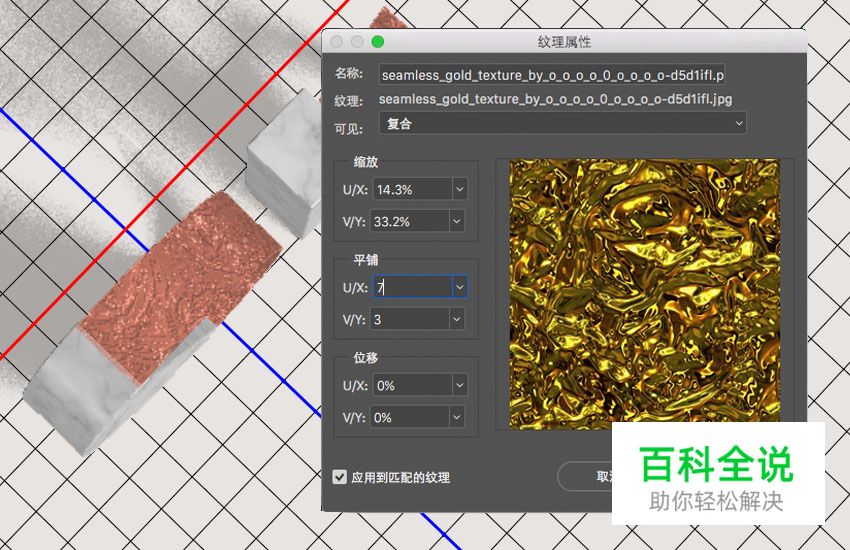Open the 缩放 V/Y dropdown arrow

click(x=457, y=222)
